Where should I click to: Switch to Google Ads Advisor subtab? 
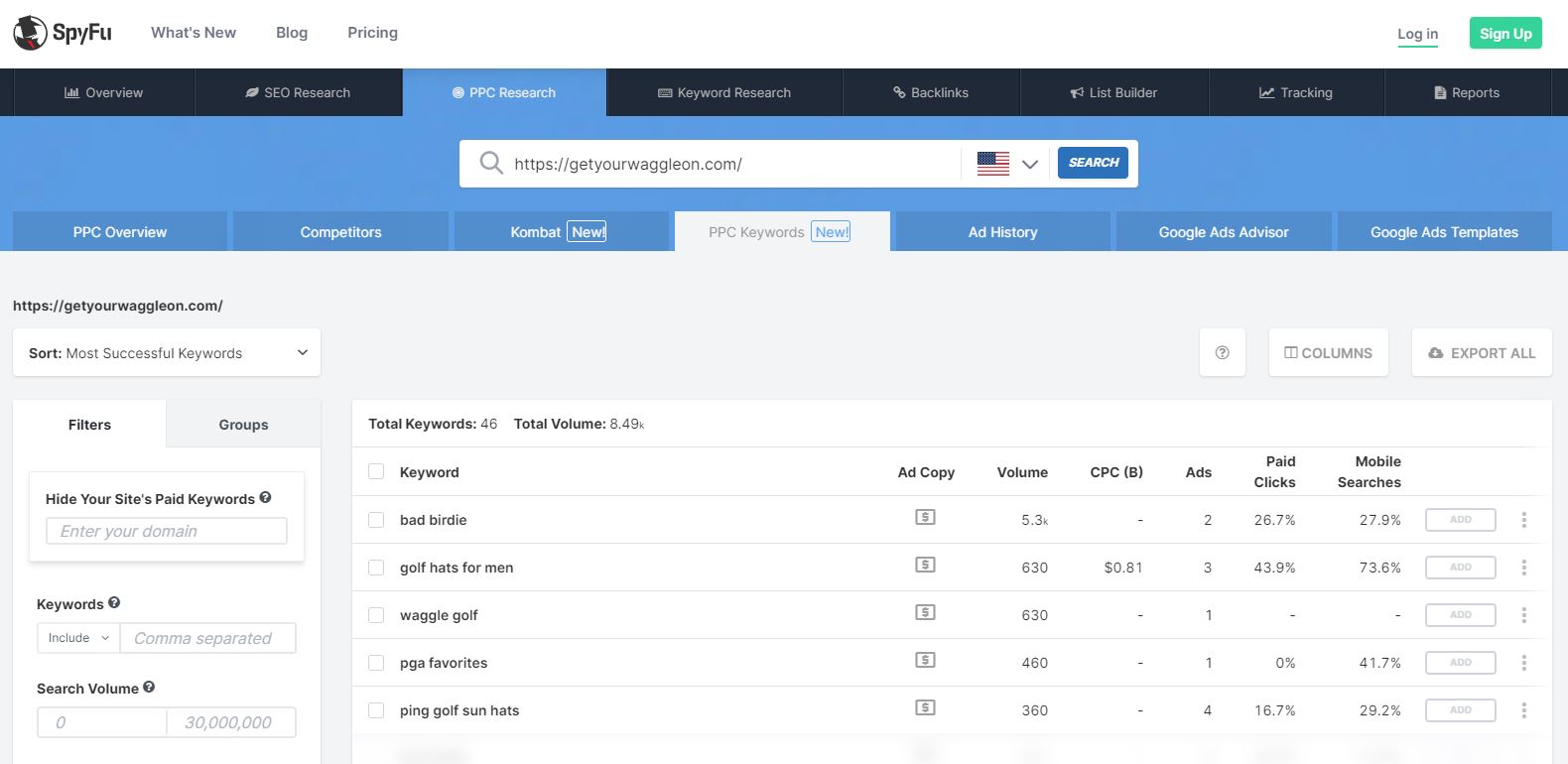(1224, 231)
